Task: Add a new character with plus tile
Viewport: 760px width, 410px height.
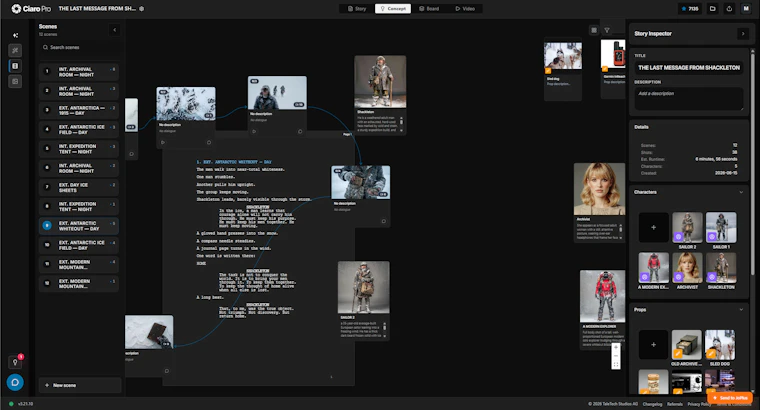Action: (x=653, y=227)
